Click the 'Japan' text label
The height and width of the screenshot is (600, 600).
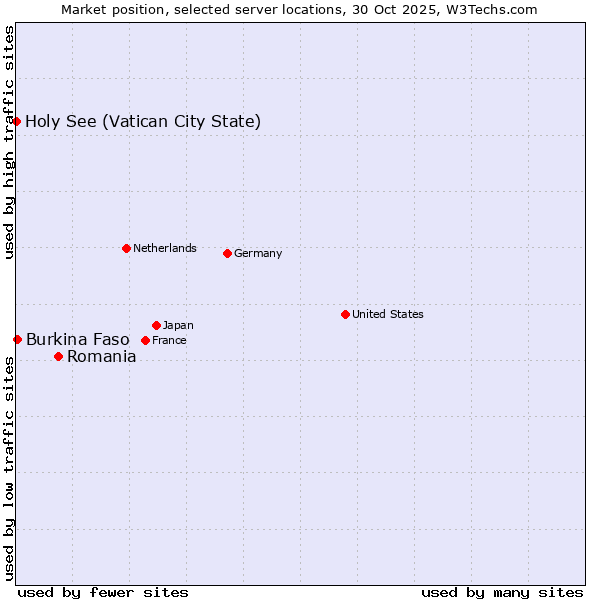coord(178,325)
